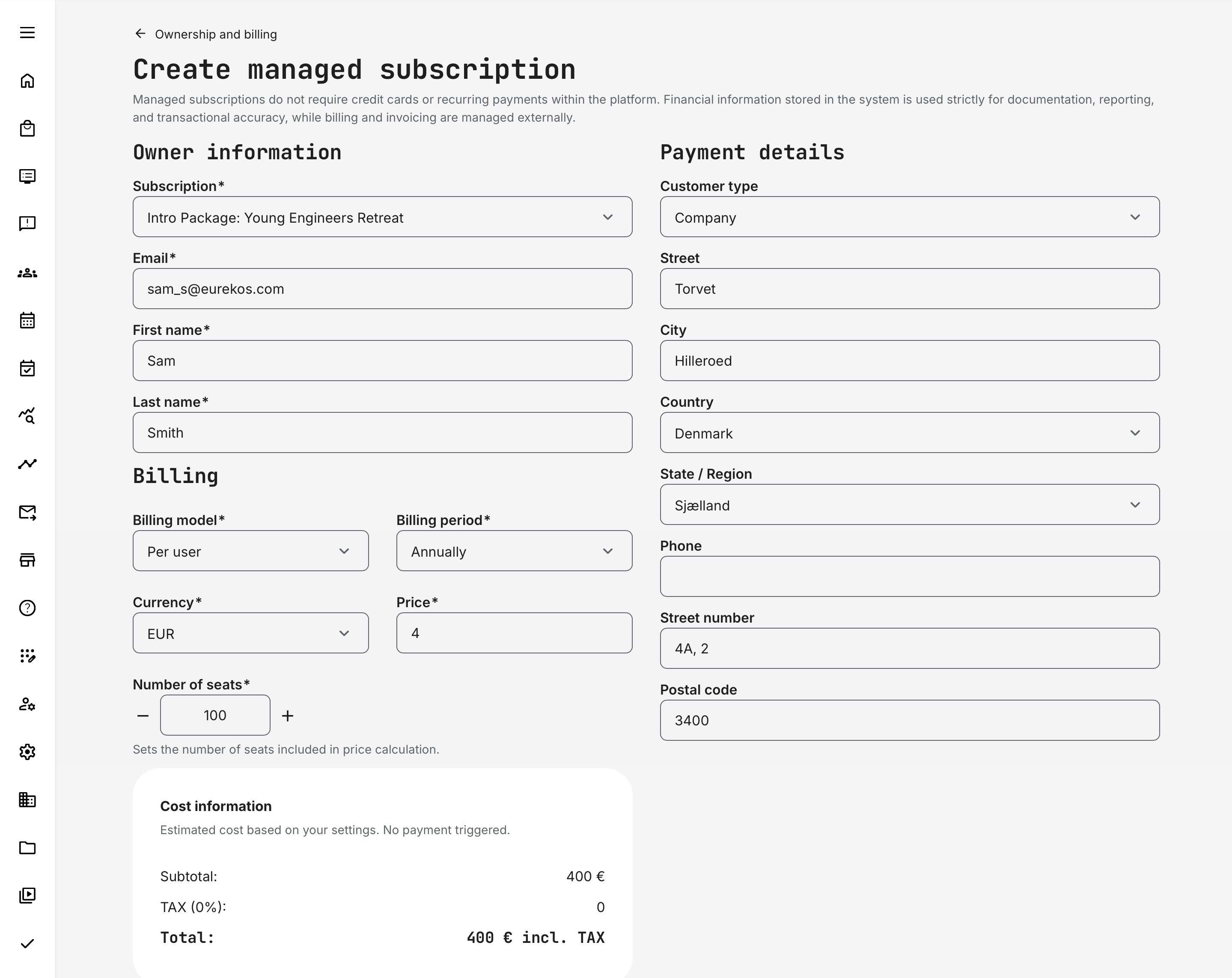
Task: Open the store shopping bag icon
Action: [27, 128]
